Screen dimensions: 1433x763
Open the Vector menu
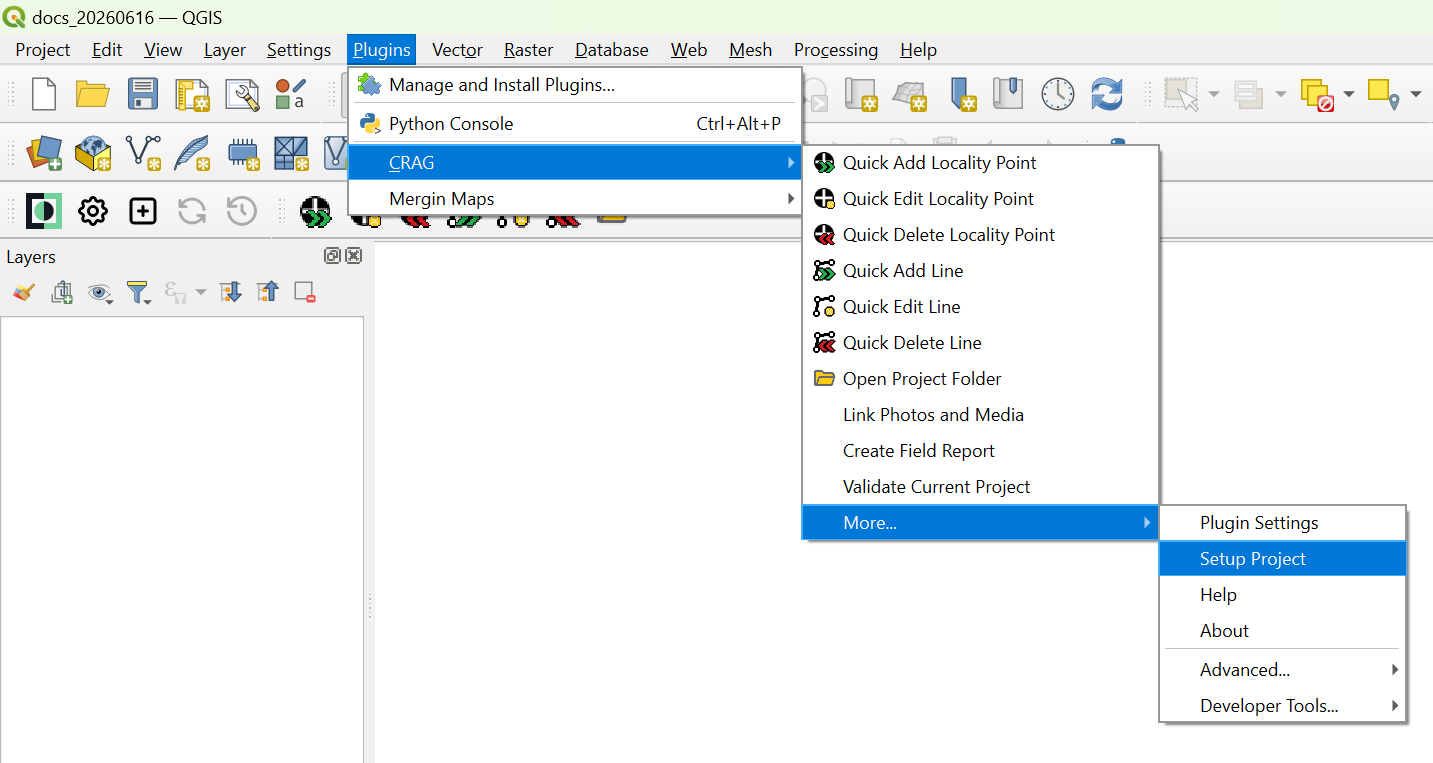tap(457, 50)
